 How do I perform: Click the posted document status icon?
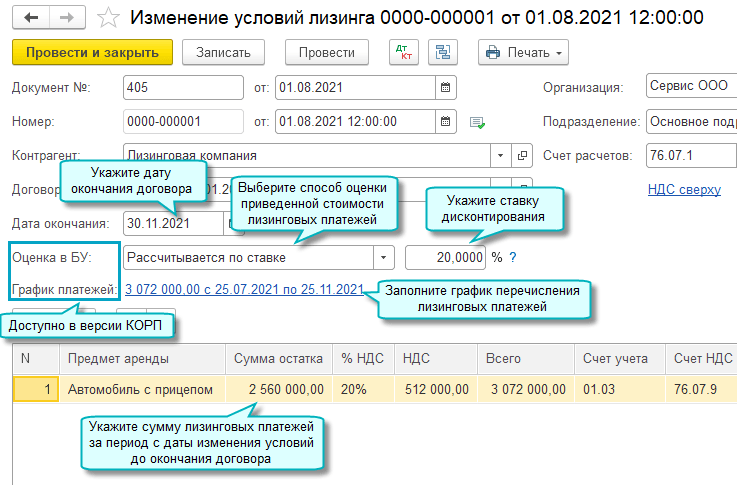click(478, 123)
